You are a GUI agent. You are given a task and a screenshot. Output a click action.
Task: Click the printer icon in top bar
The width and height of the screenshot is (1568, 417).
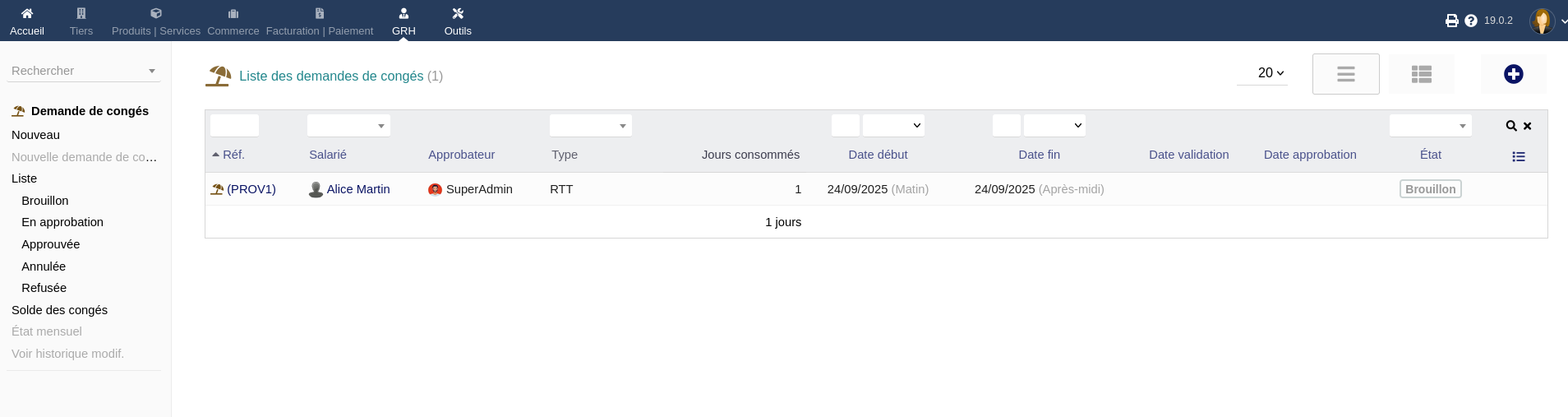click(x=1451, y=21)
